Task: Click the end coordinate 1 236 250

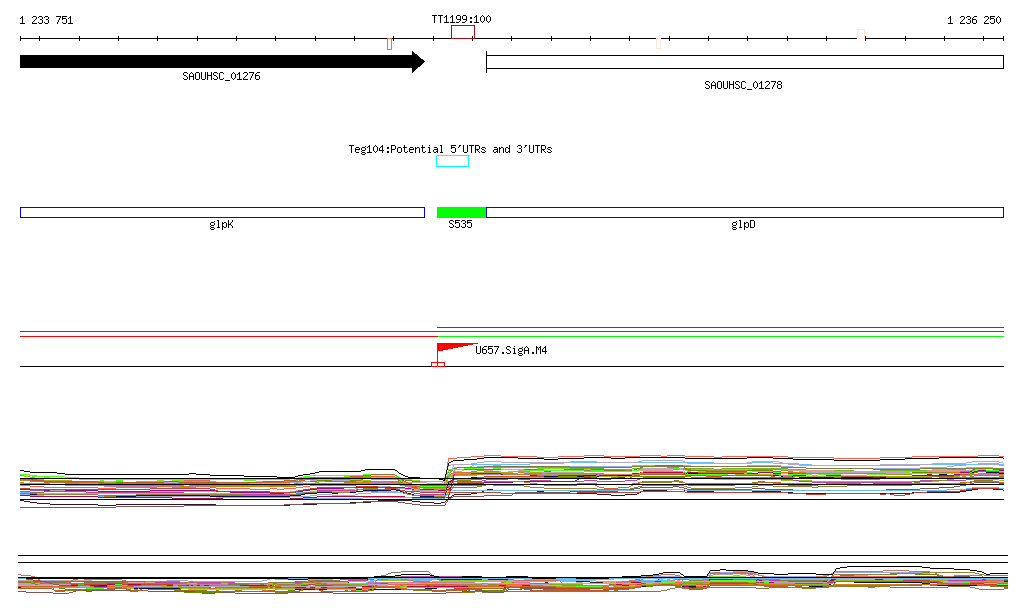Action: [974, 20]
